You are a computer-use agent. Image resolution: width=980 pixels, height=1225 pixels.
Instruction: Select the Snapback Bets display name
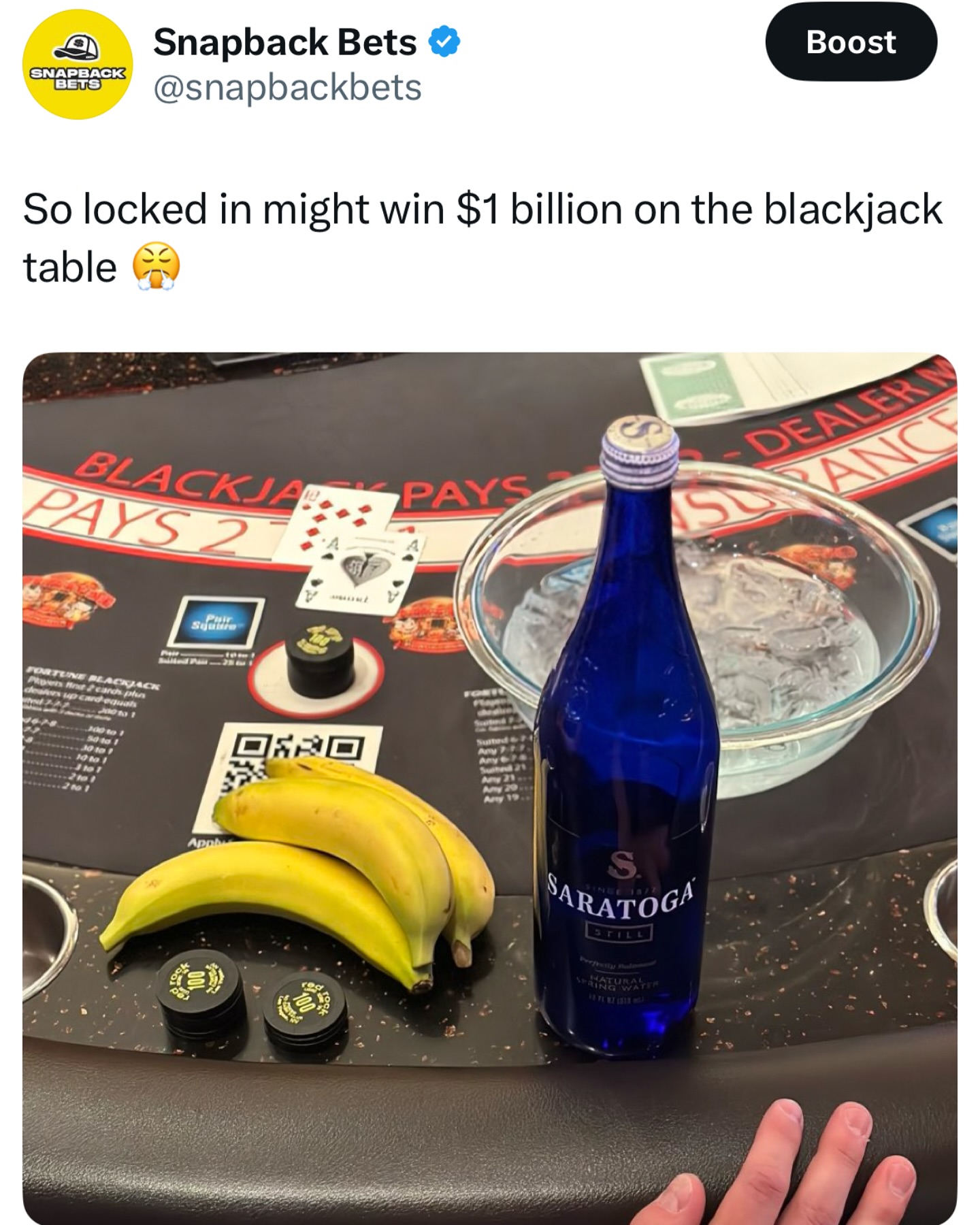click(284, 42)
